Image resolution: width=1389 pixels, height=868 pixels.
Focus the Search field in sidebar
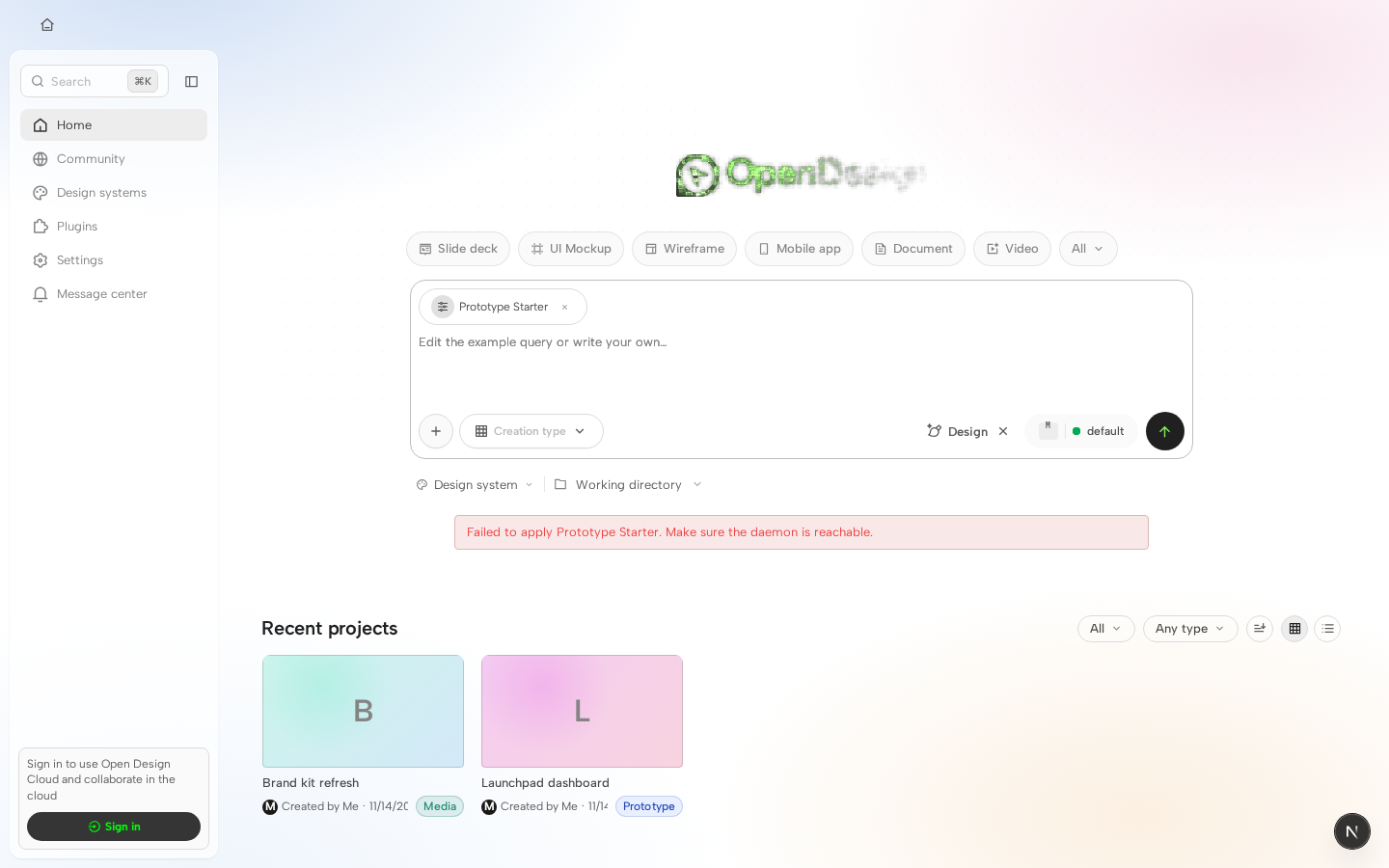coord(95,81)
